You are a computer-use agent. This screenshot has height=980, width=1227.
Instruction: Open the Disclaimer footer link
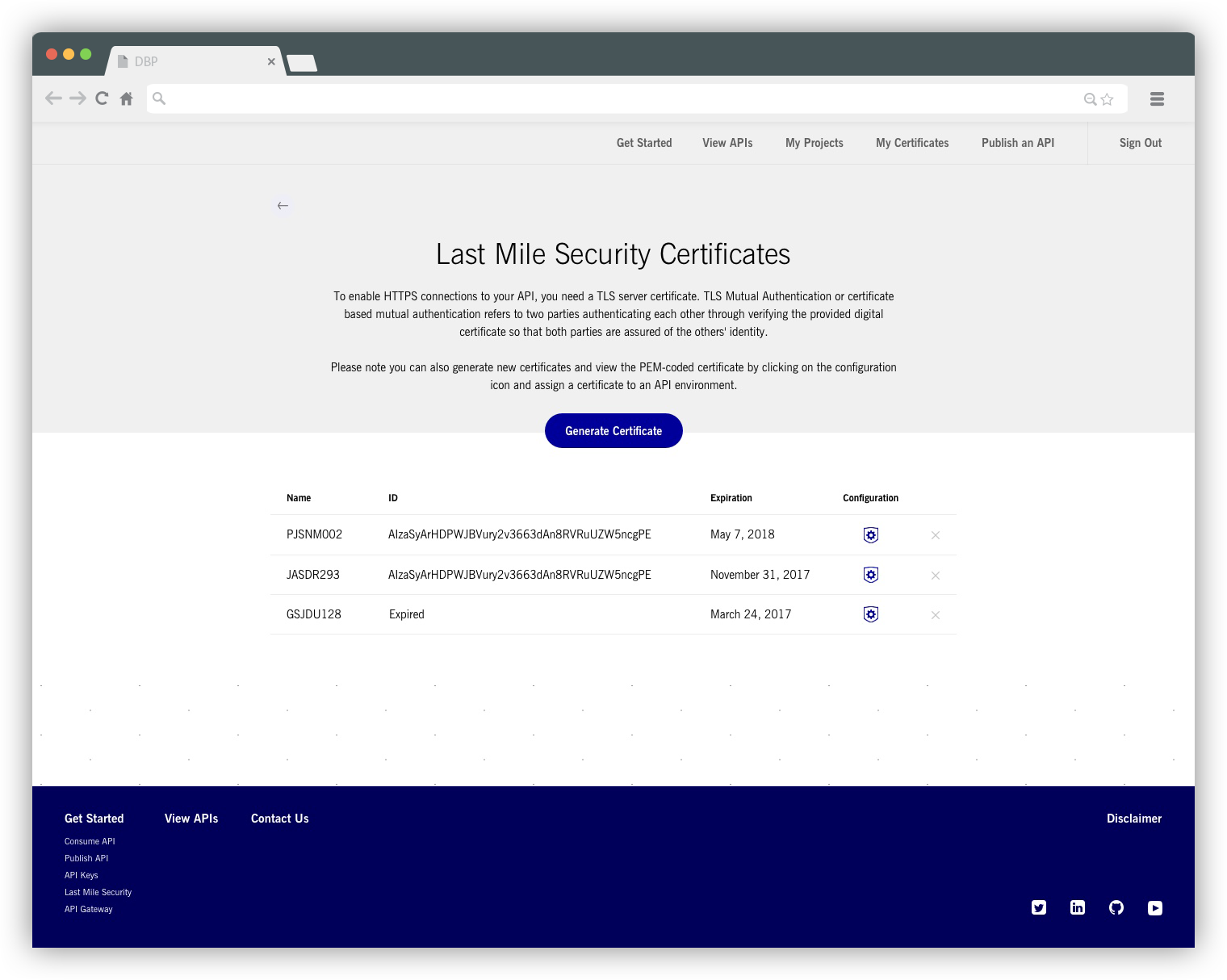[1134, 819]
